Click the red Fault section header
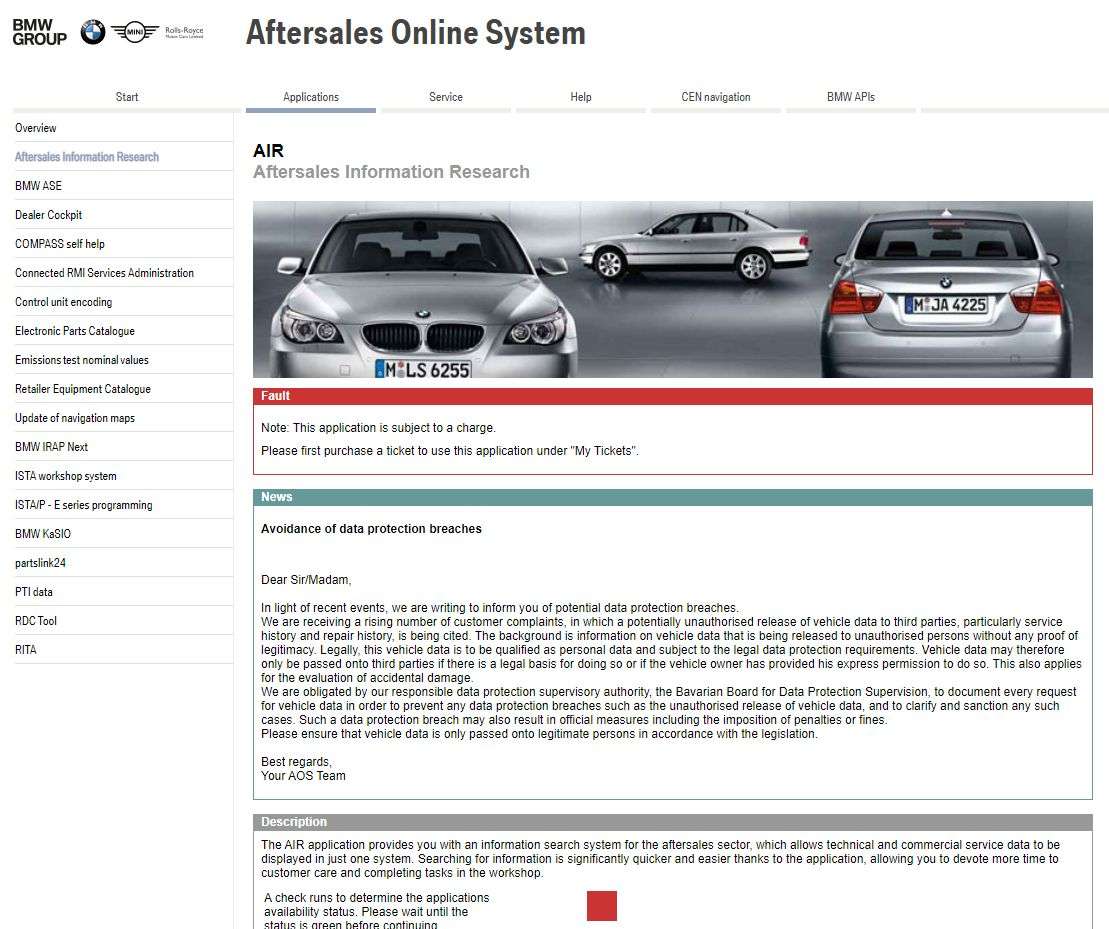This screenshot has width=1109, height=929. click(673, 396)
